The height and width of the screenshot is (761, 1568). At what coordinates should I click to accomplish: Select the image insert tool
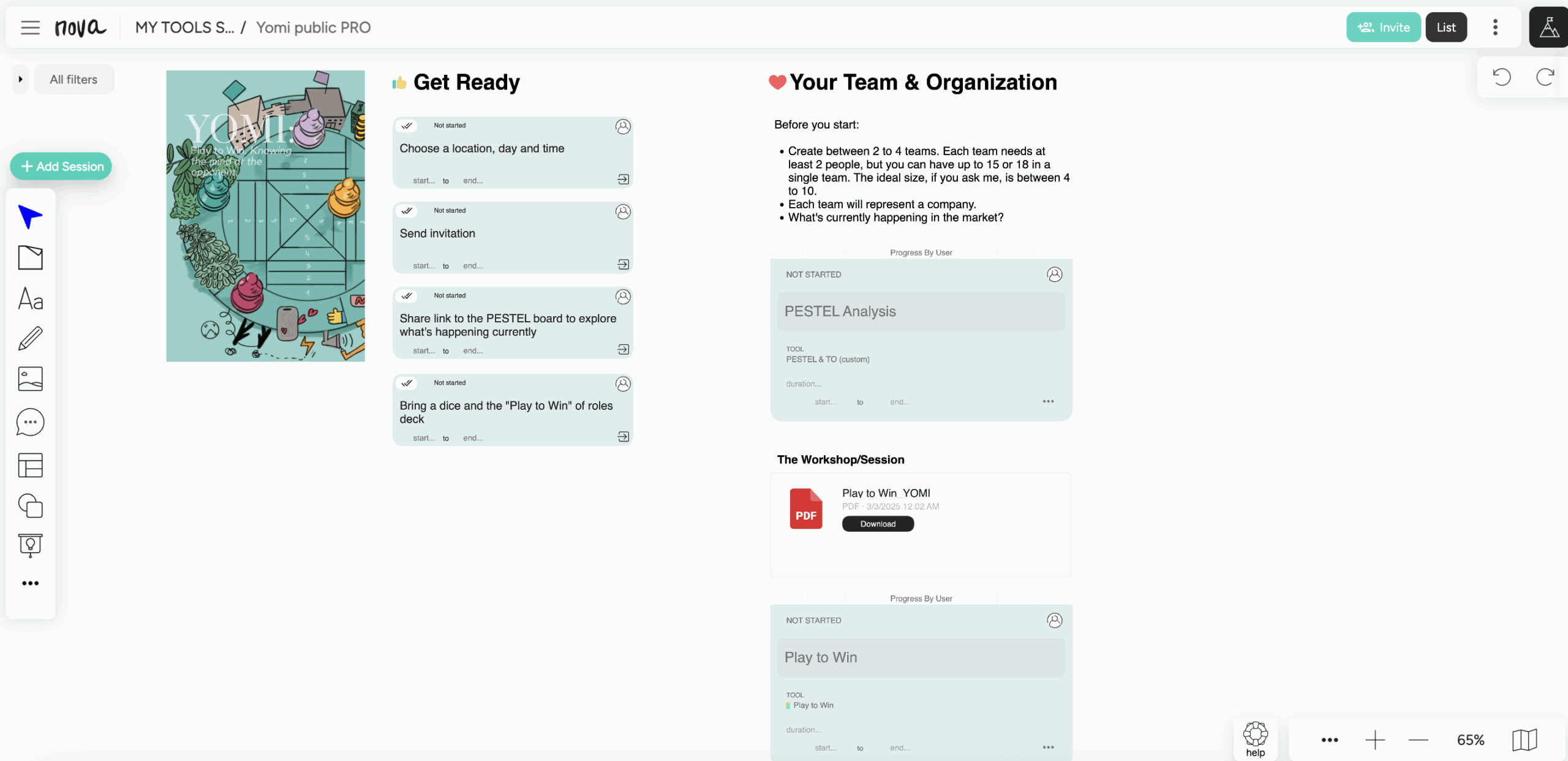click(x=30, y=379)
